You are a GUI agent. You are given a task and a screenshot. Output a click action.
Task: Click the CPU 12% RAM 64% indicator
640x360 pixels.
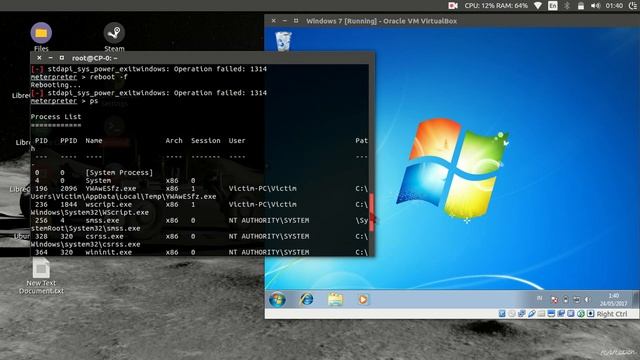496,5
